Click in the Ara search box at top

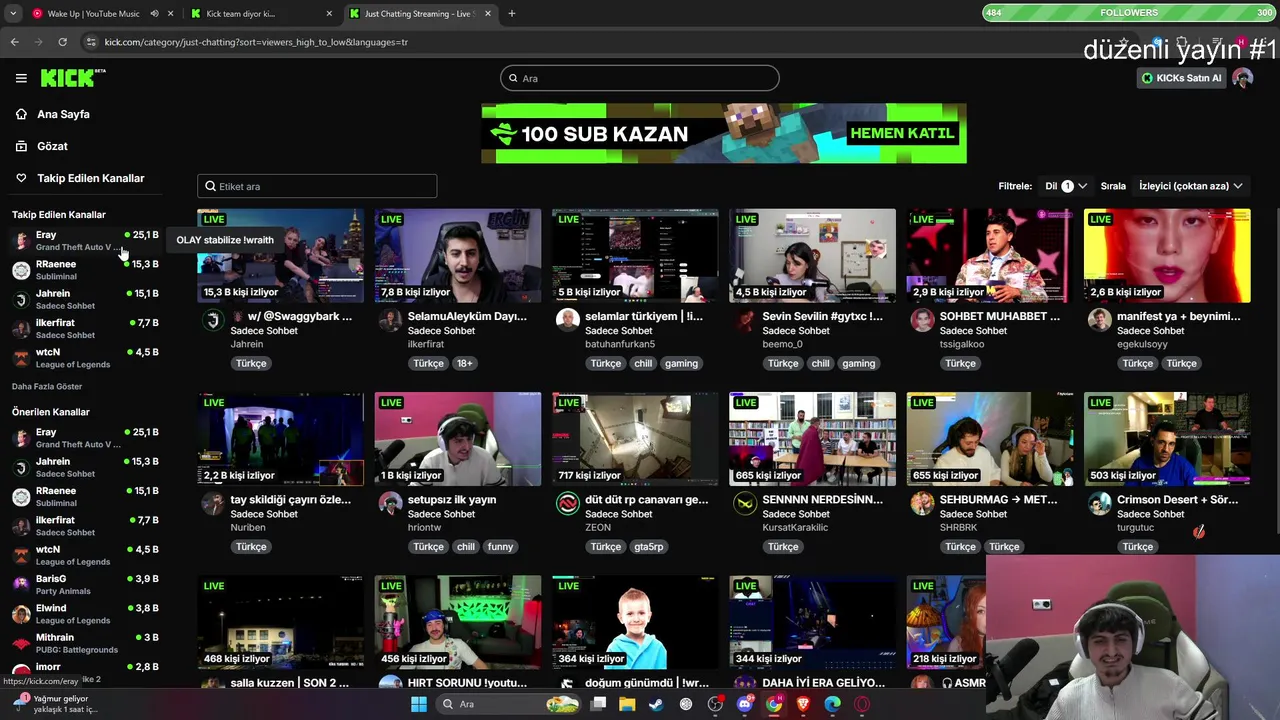click(640, 78)
